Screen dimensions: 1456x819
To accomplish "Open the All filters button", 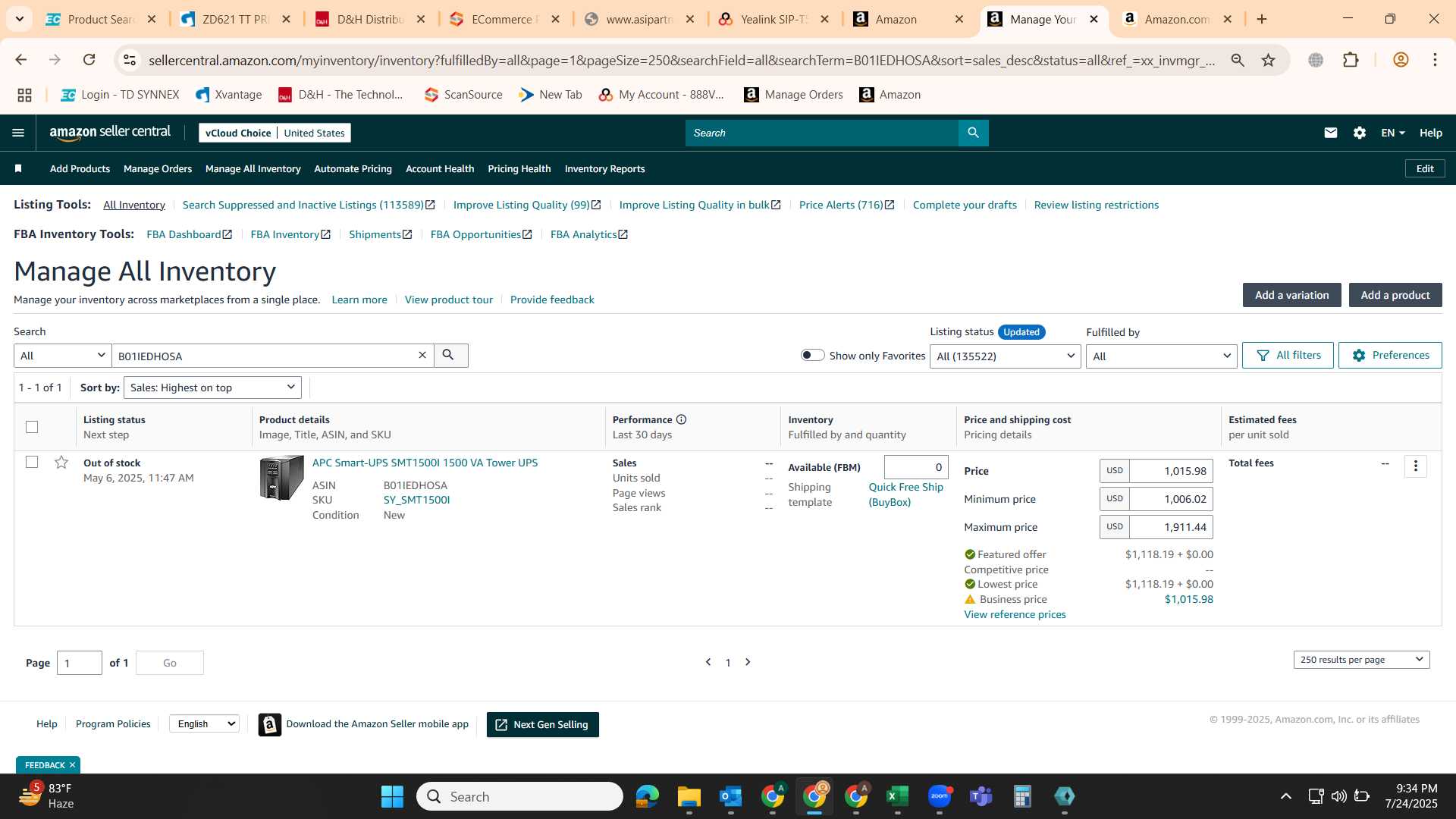I will point(1288,355).
